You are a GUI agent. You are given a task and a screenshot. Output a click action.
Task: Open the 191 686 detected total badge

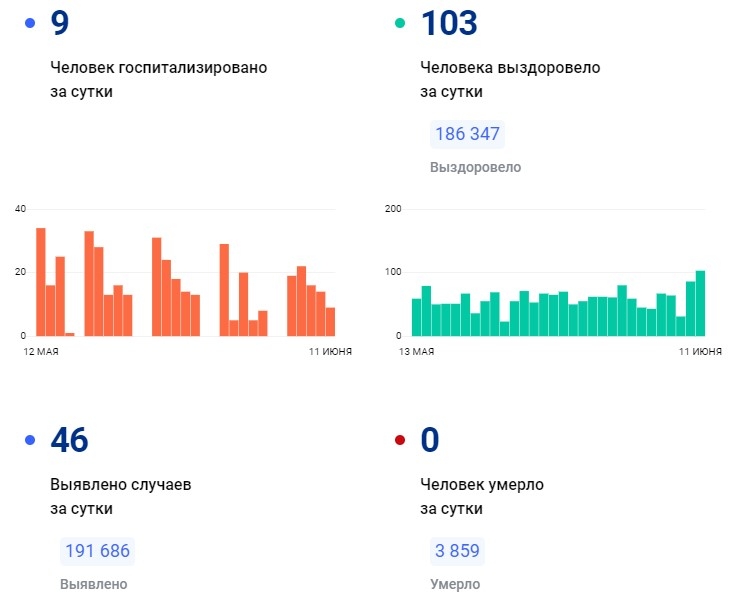(x=97, y=550)
